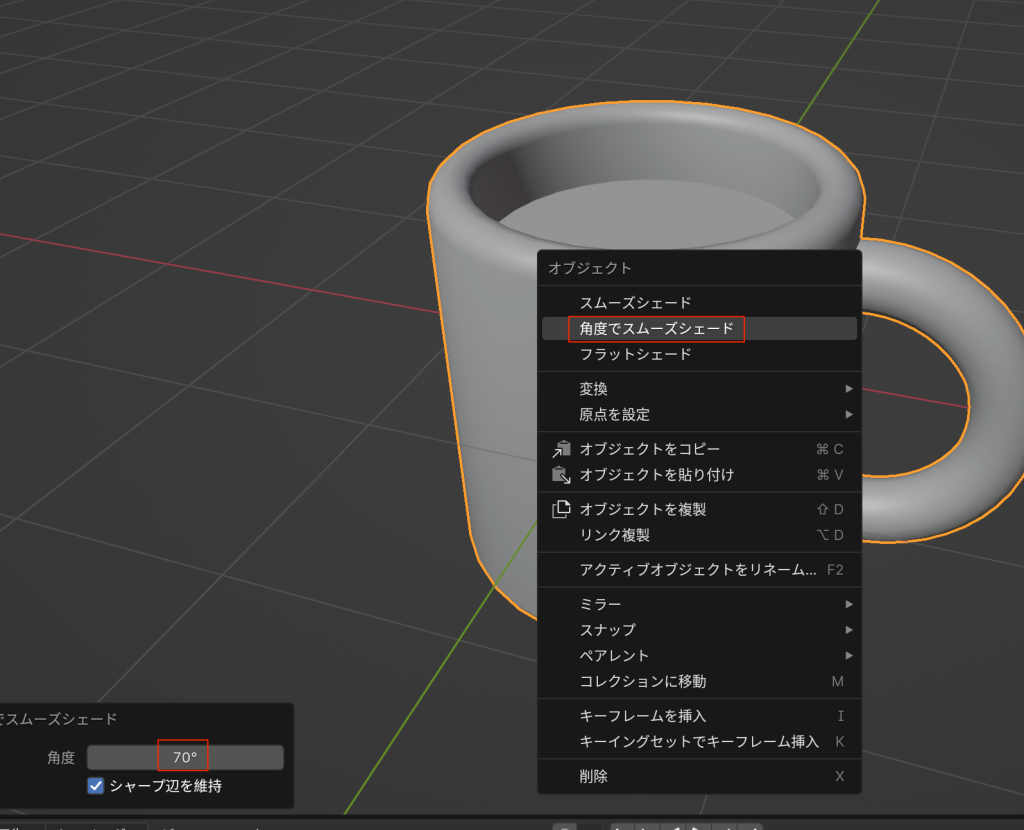This screenshot has width=1024, height=830.
Task: Choose アクティブオブジェクトをリネーム entry
Action: [x=697, y=569]
